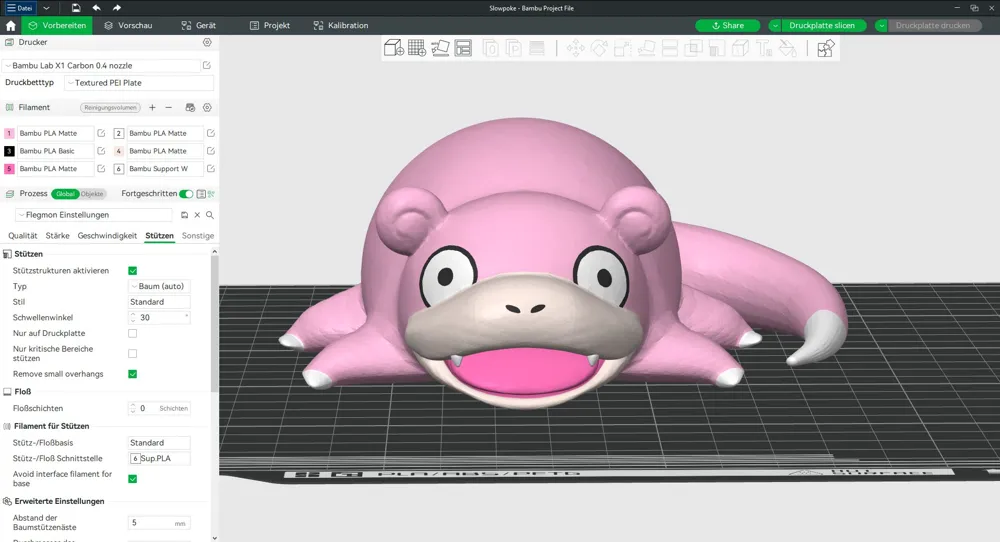Open the Datei menu dropdown arrow
1000x542 pixels.
coord(47,8)
